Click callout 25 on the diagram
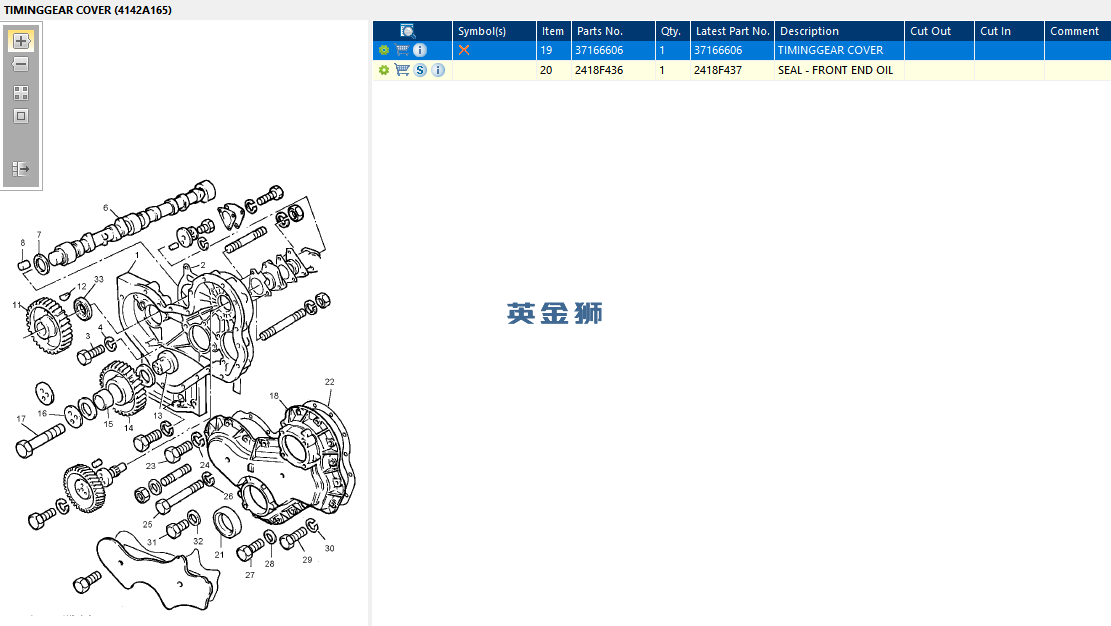This screenshot has height=626, width=1111. coord(147,524)
